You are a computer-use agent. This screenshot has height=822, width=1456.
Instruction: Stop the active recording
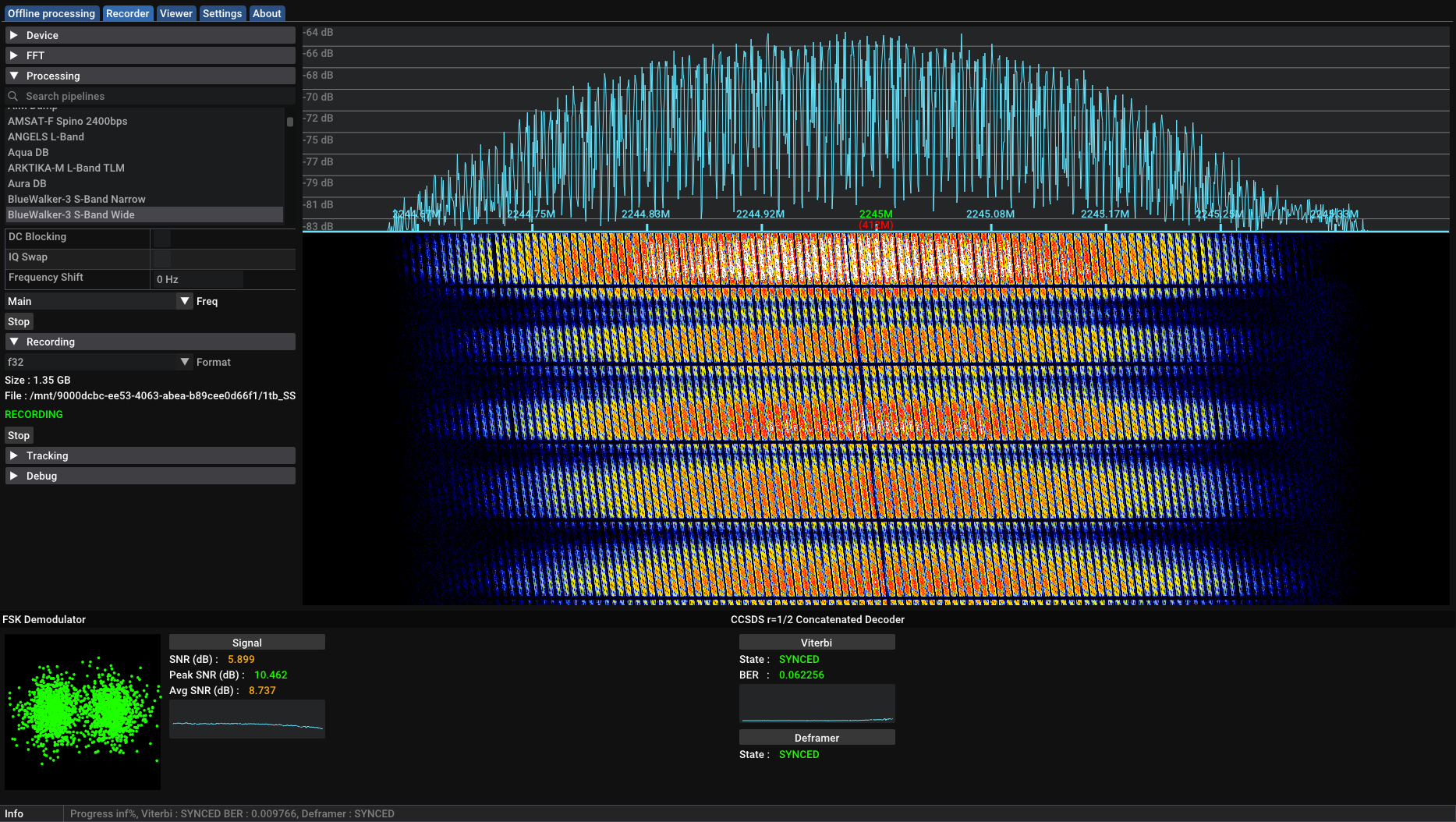click(19, 435)
